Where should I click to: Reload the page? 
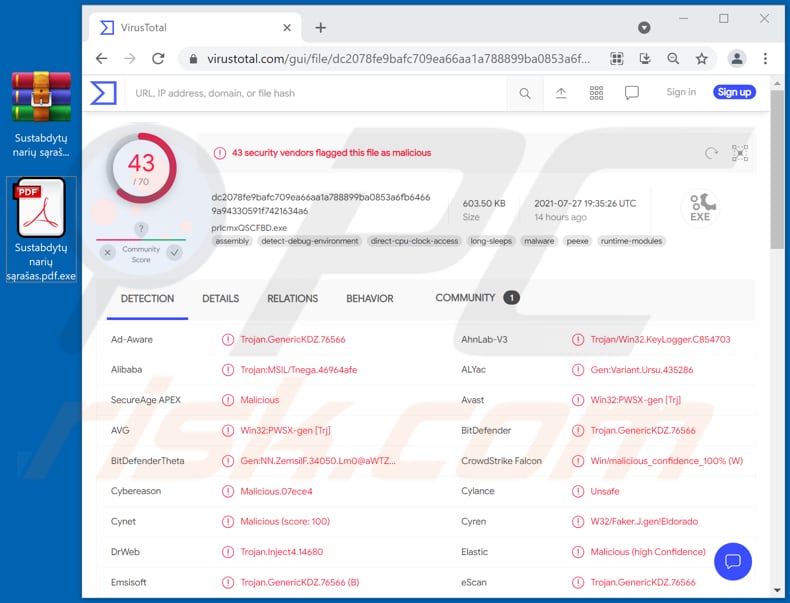(158, 58)
